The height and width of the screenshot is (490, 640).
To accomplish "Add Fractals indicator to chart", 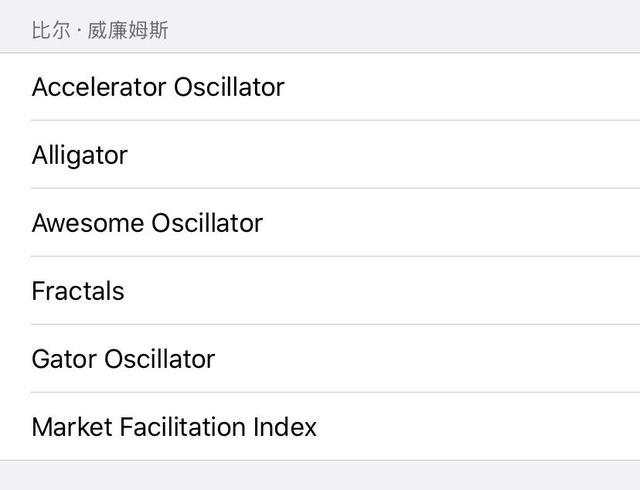I will pos(320,291).
